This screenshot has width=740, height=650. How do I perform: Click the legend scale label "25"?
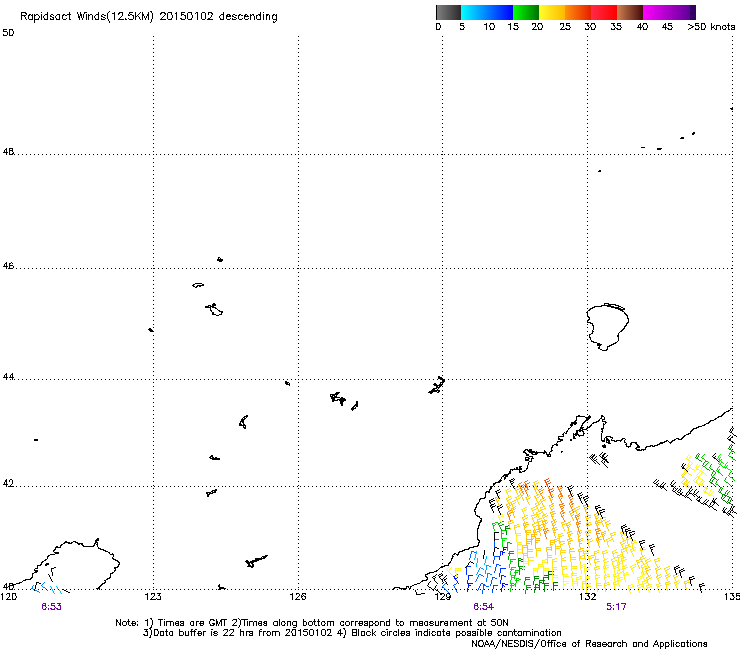tap(565, 26)
